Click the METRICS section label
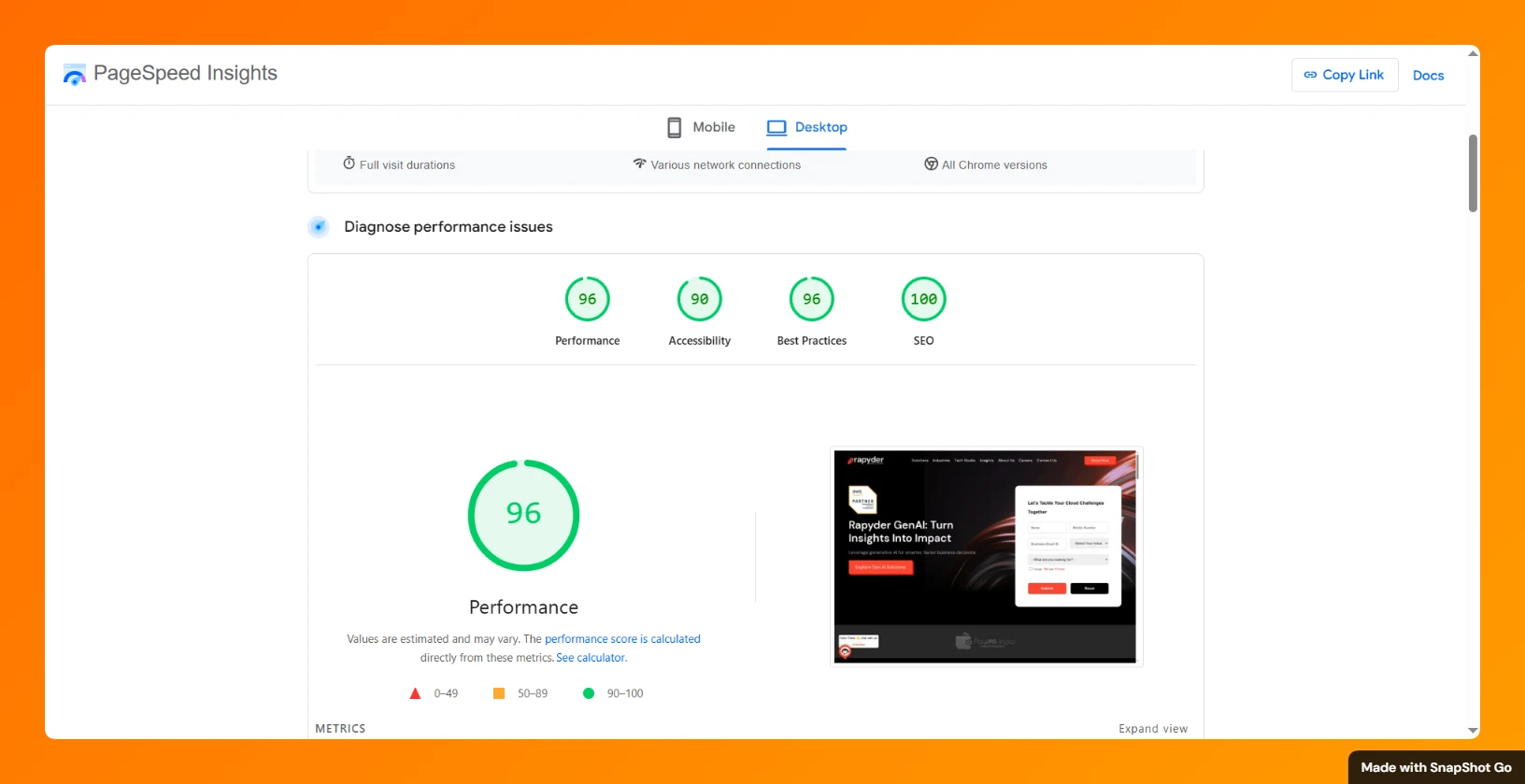The image size is (1525, 784). tap(340, 729)
